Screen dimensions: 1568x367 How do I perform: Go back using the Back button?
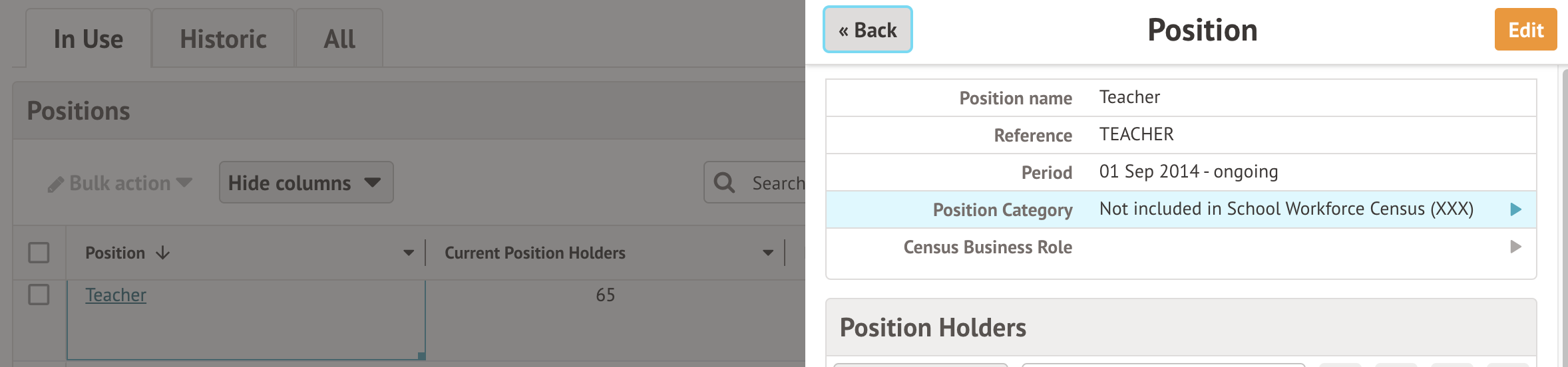(868, 30)
